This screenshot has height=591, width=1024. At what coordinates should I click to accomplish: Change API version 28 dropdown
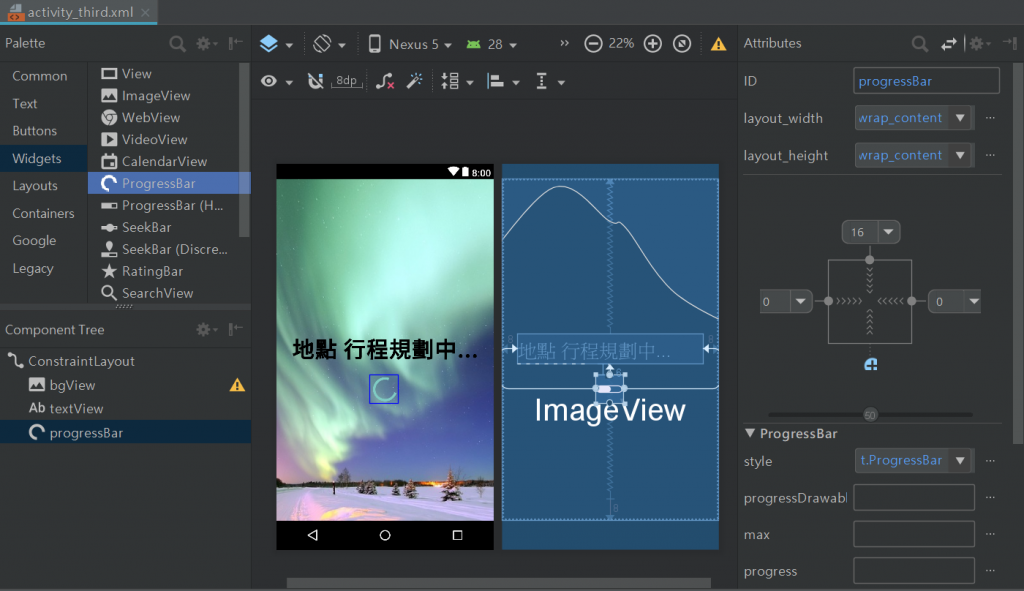(x=491, y=44)
